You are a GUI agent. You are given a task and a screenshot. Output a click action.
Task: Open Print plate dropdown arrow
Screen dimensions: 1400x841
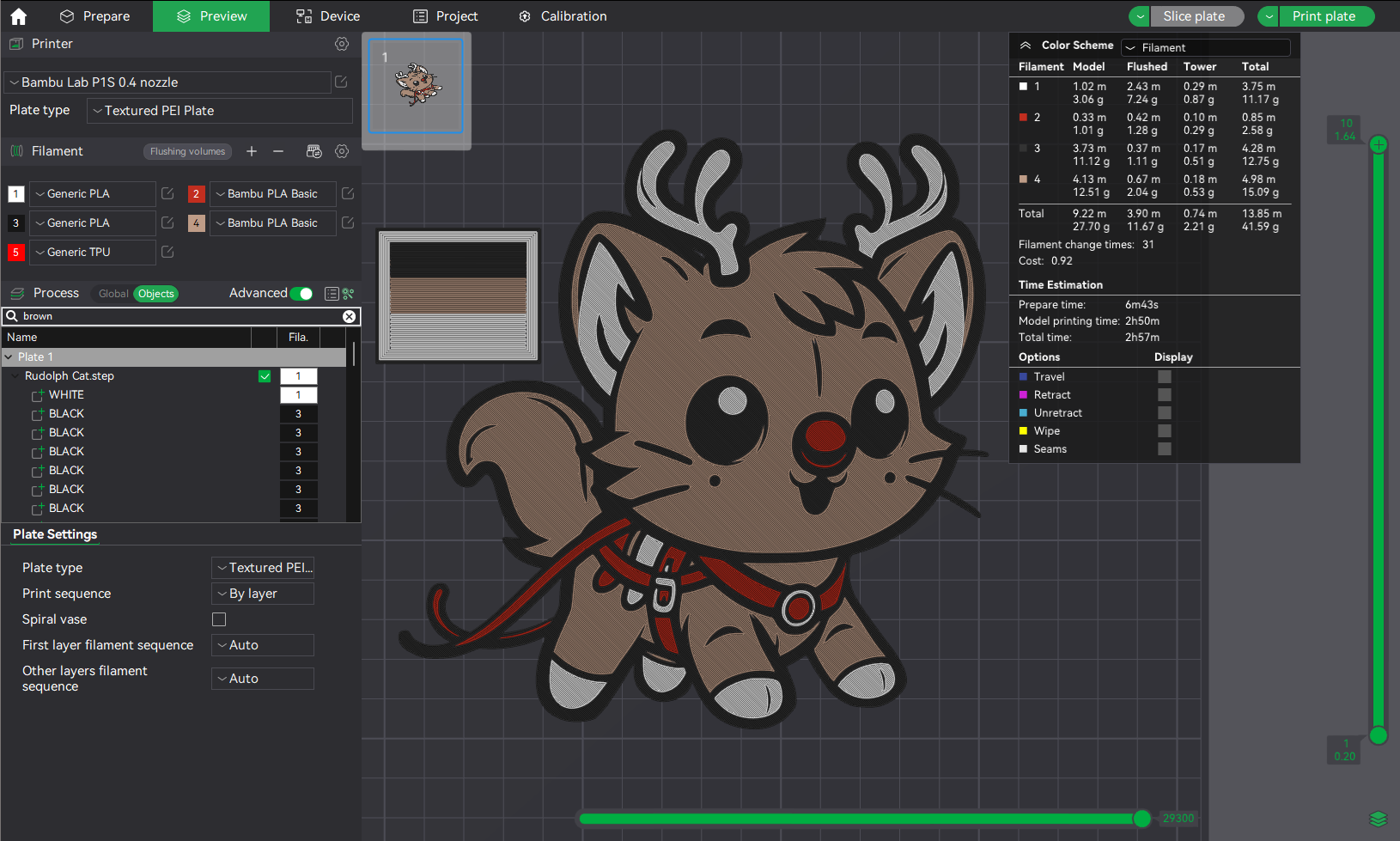(x=1269, y=16)
